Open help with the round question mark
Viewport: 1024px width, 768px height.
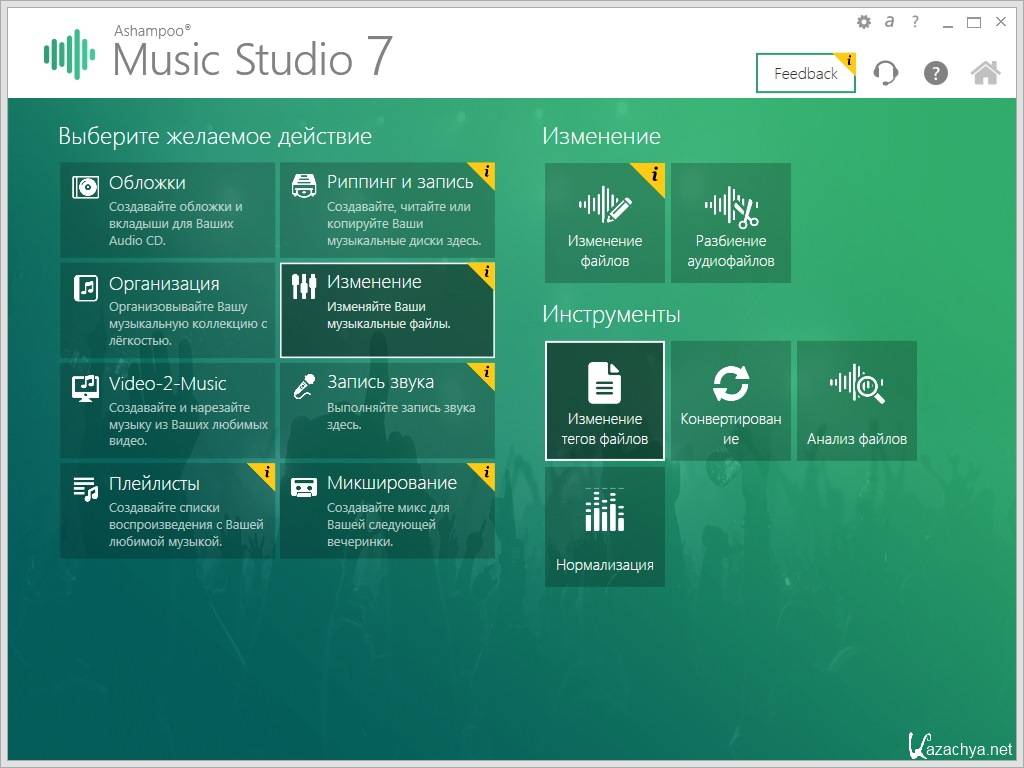click(935, 73)
